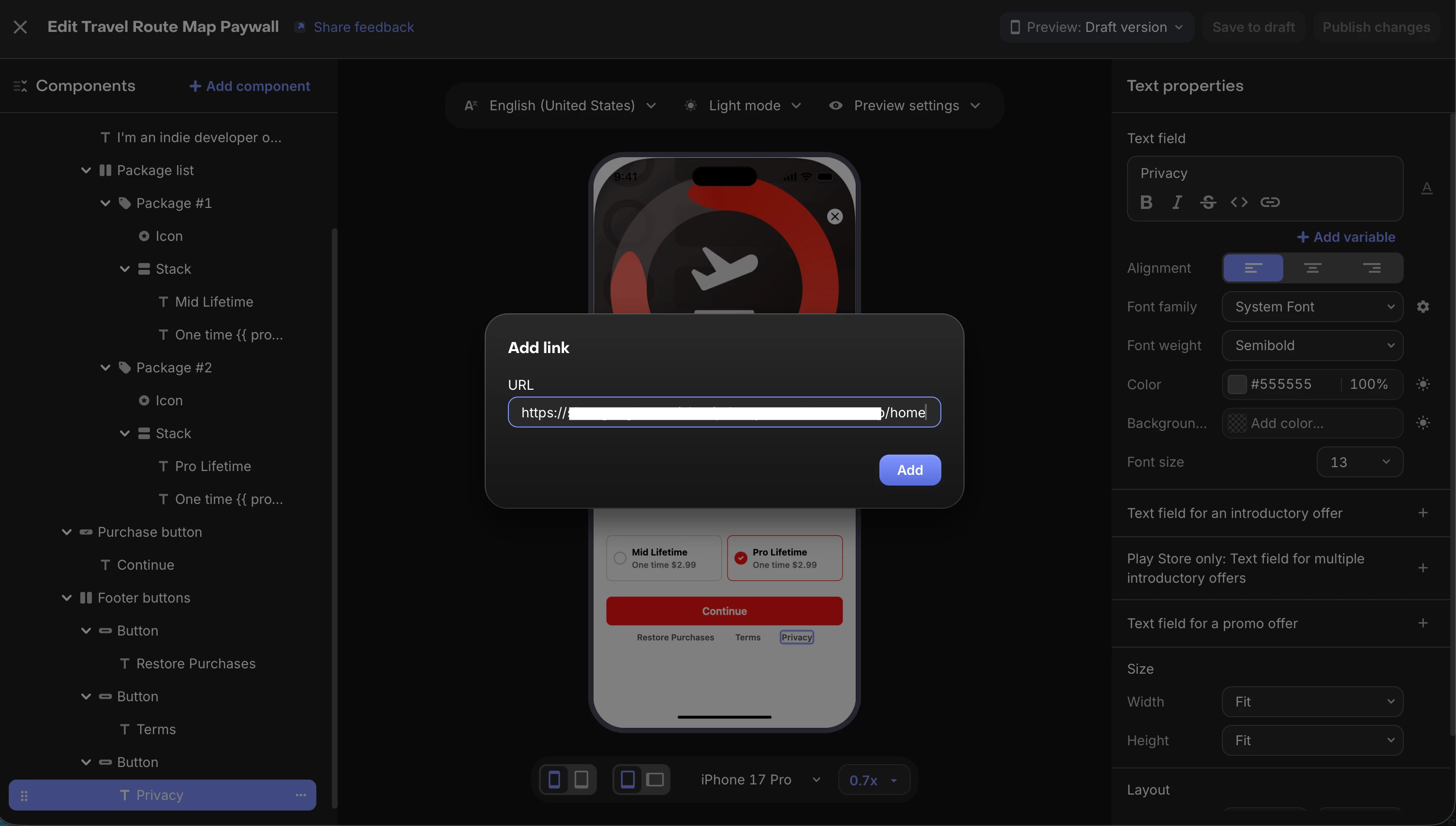Apply strikethrough formatting to text
Image resolution: width=1456 pixels, height=826 pixels.
click(x=1207, y=202)
